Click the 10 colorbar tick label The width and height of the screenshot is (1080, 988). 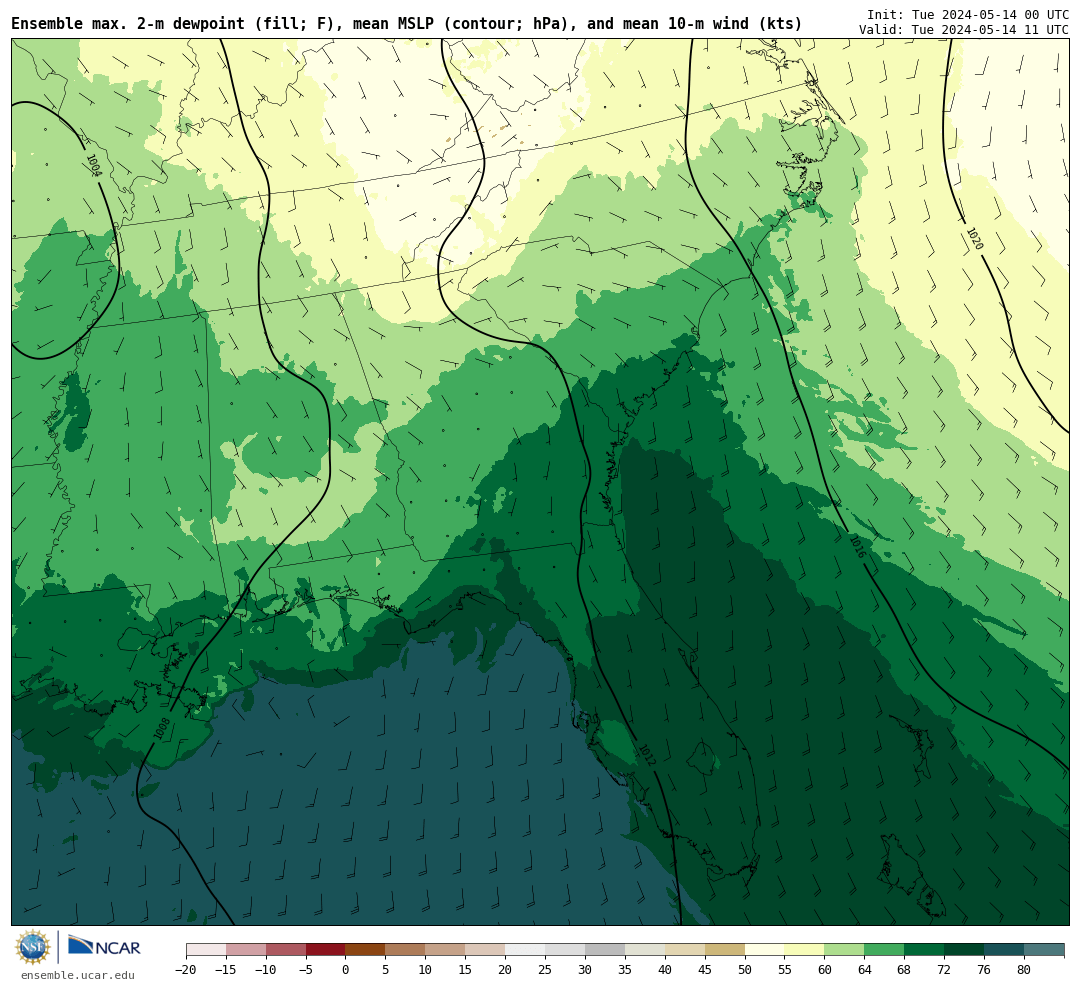point(426,970)
